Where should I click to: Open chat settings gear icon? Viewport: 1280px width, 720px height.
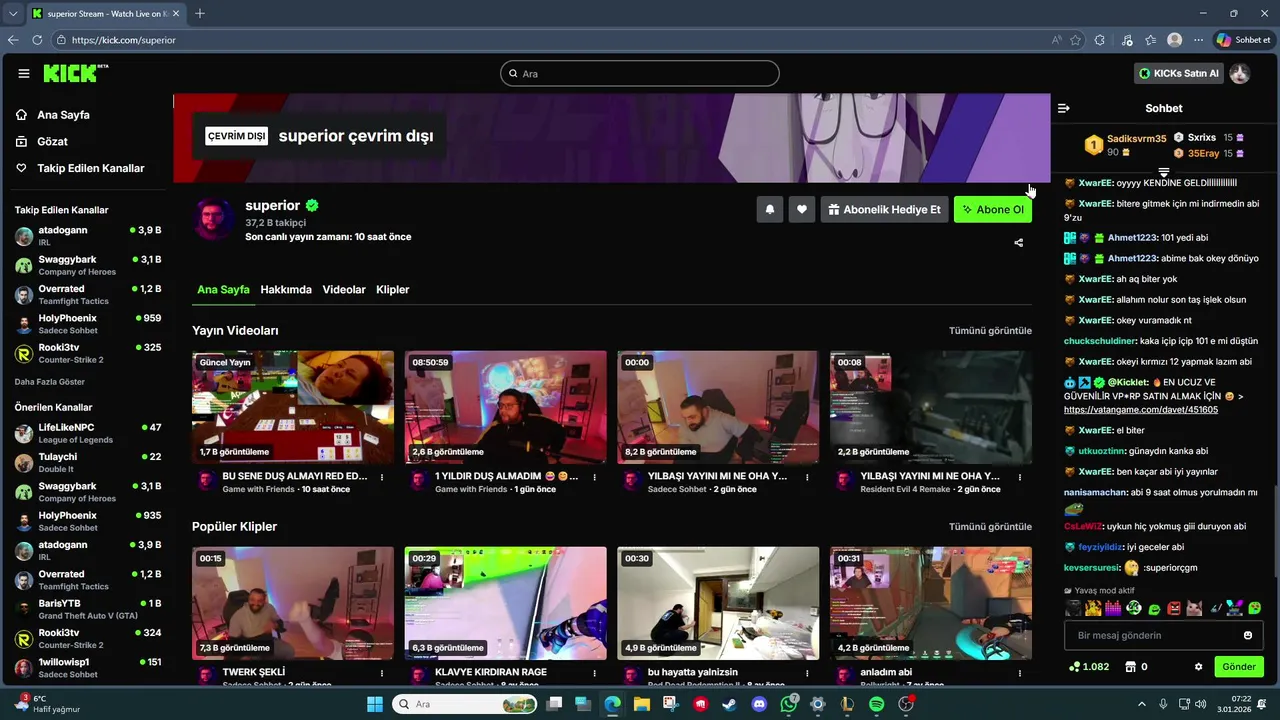[1199, 667]
